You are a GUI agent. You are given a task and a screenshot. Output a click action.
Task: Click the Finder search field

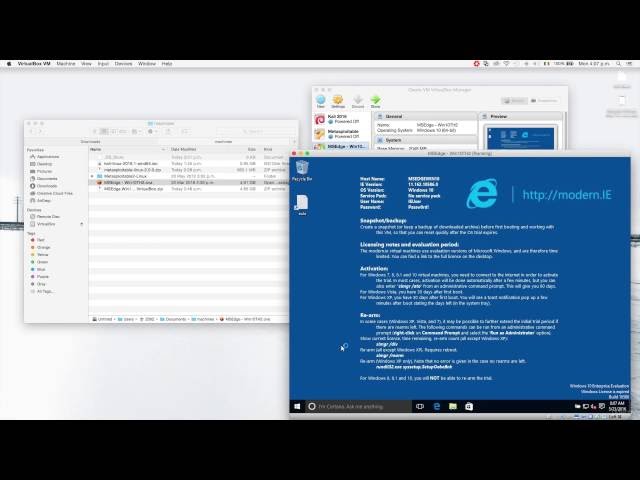[x=256, y=131]
